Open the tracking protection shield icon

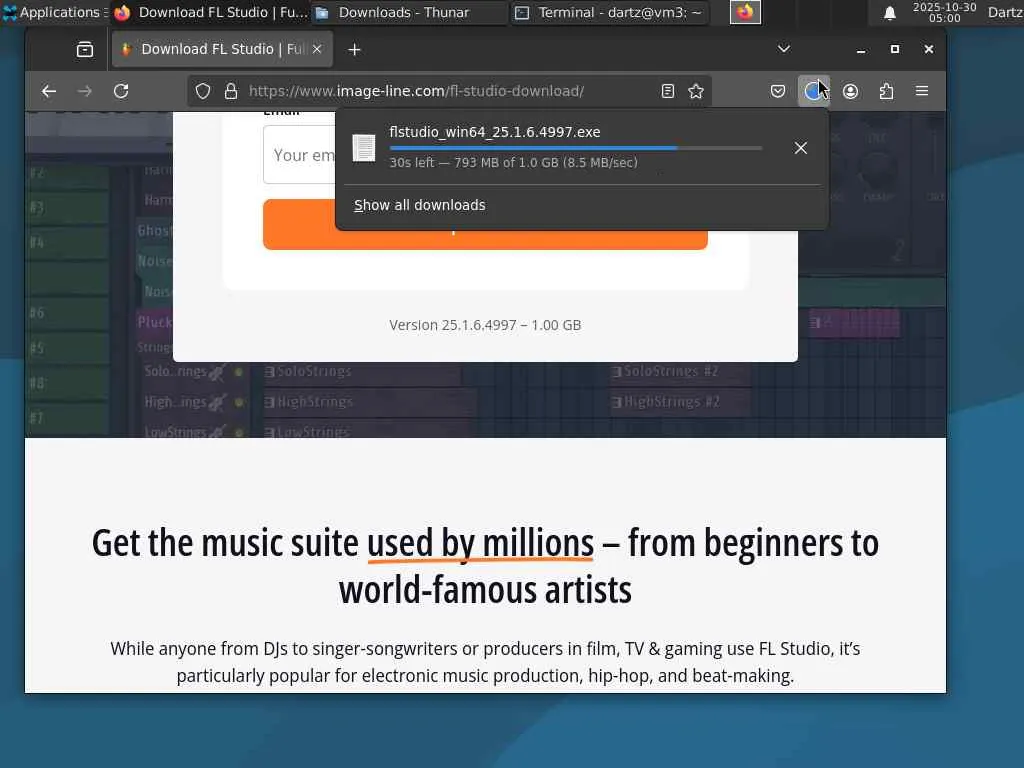pos(203,91)
